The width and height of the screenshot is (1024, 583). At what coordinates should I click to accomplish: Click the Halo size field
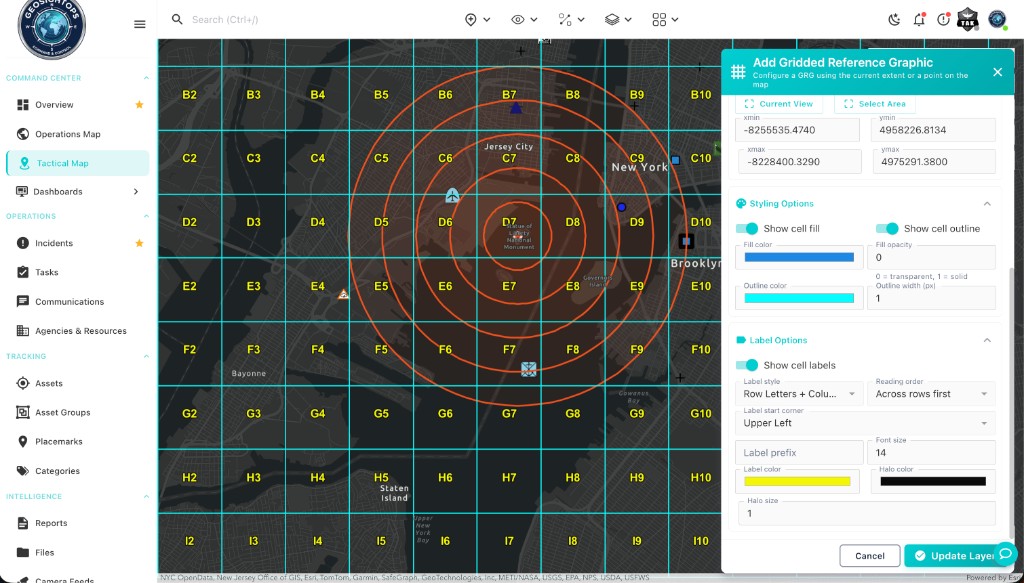tap(867, 513)
